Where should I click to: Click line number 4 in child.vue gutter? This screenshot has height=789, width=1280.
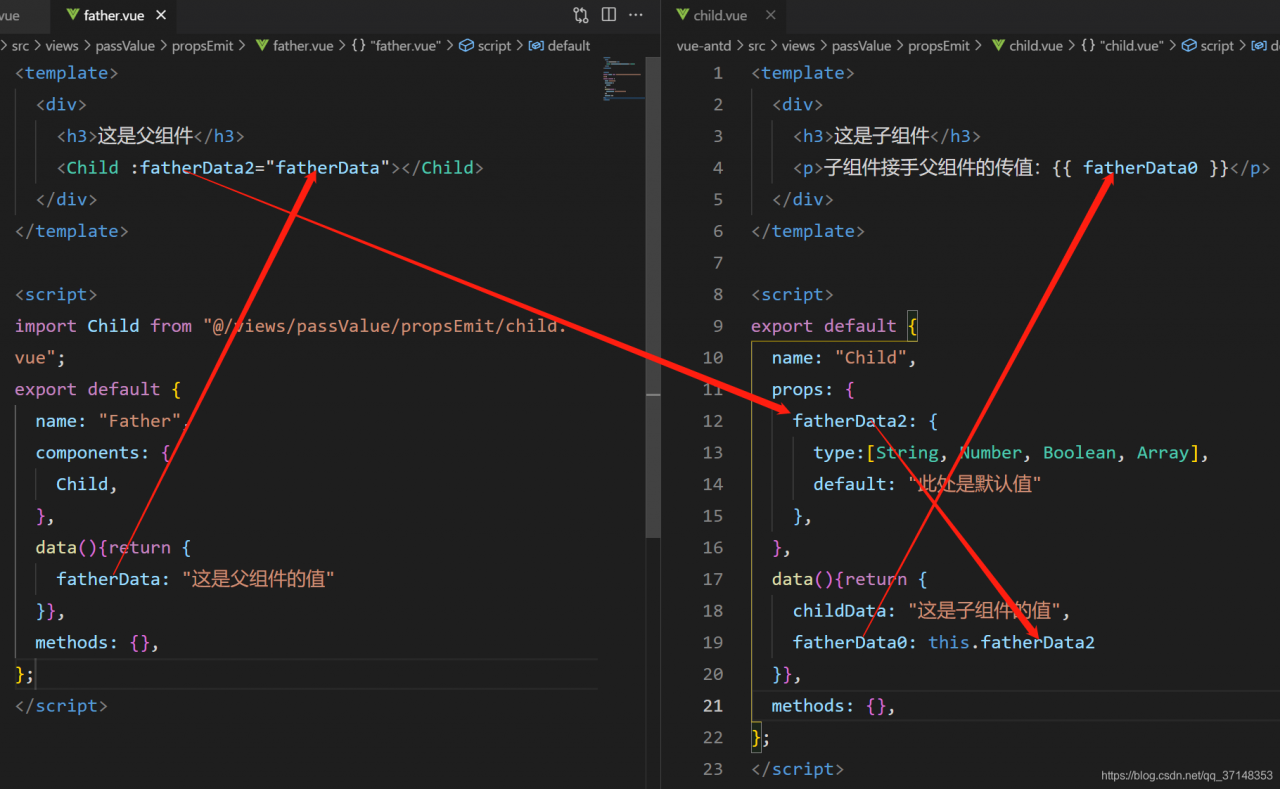click(x=717, y=168)
